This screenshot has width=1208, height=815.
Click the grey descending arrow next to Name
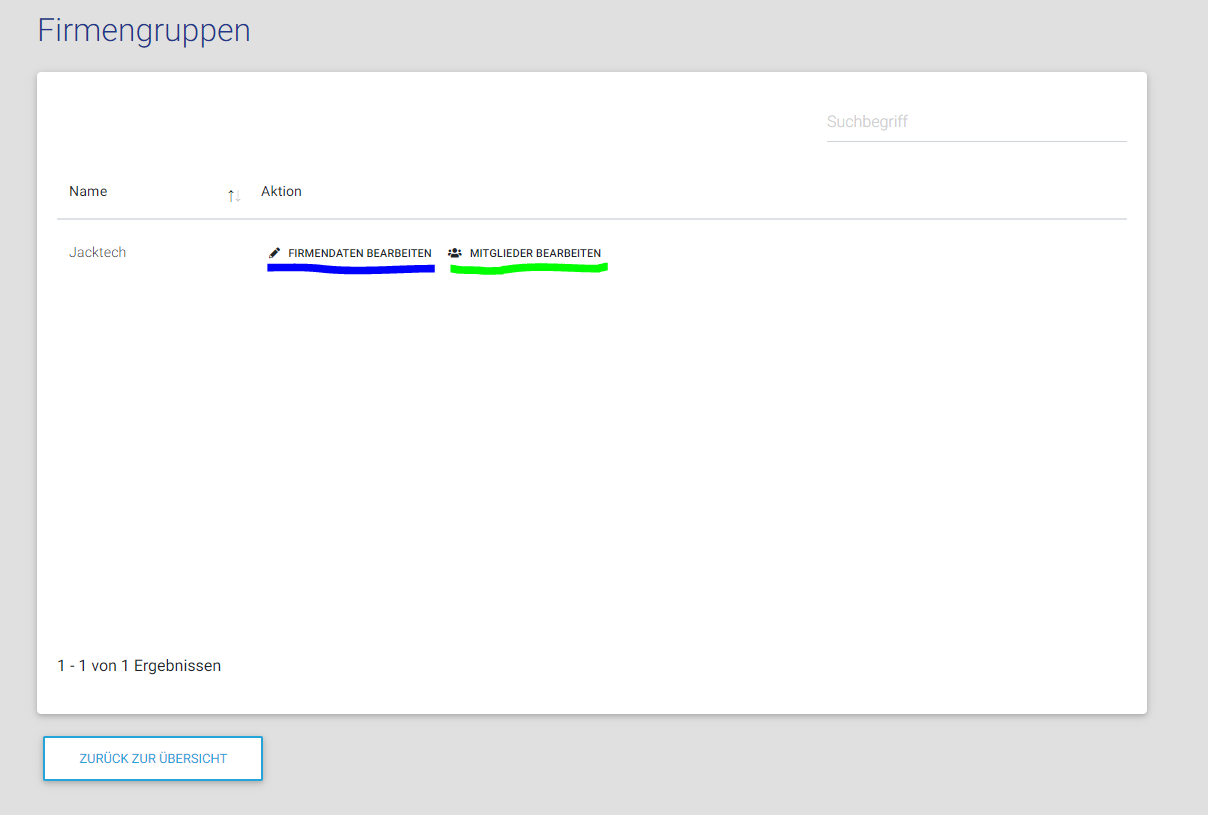[x=237, y=196]
